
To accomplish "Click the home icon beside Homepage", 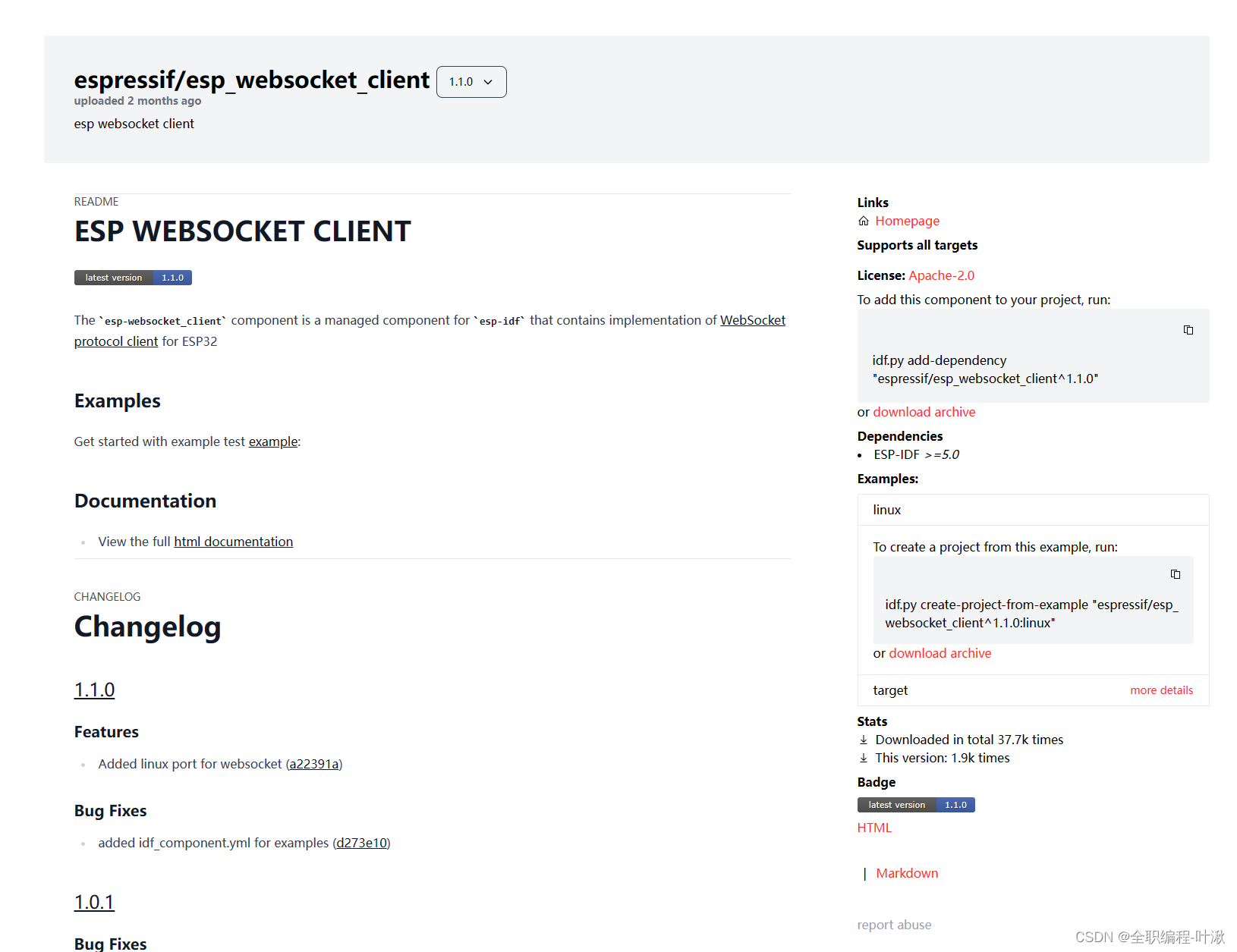I will 863,221.
